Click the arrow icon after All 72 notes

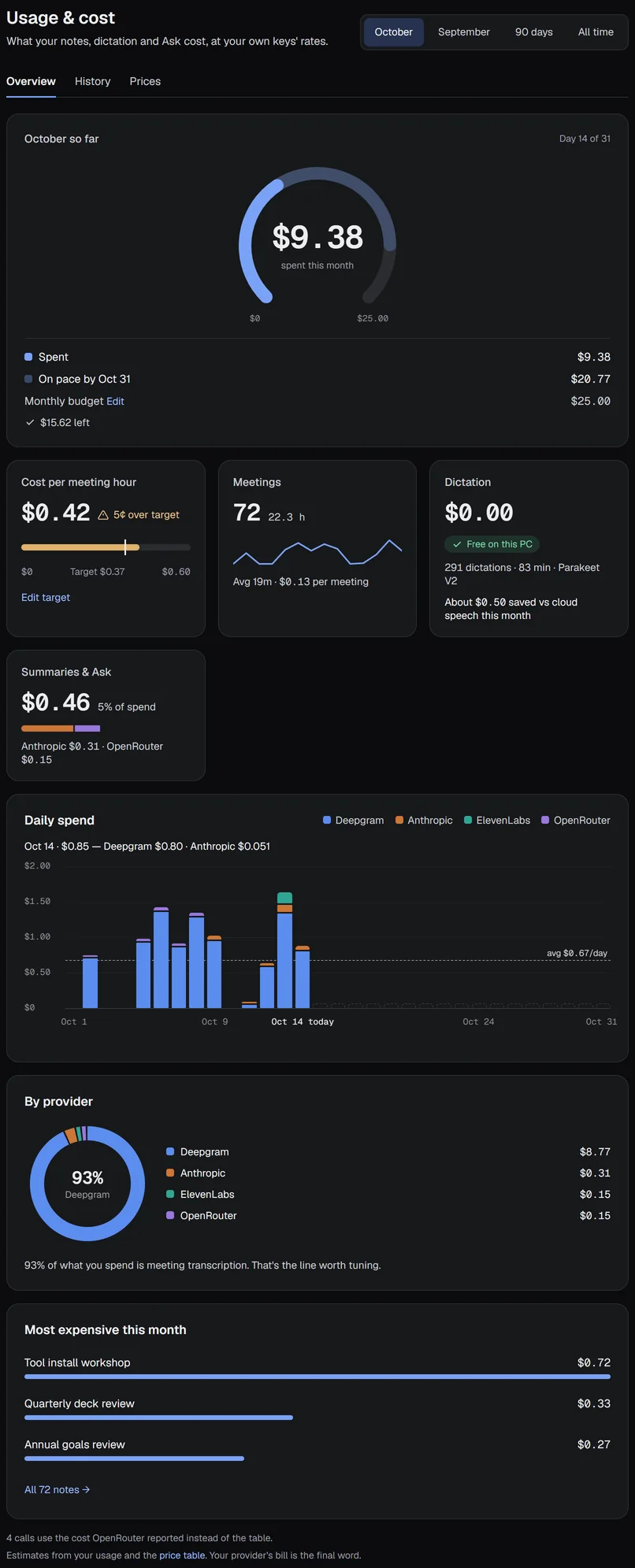point(86,1489)
